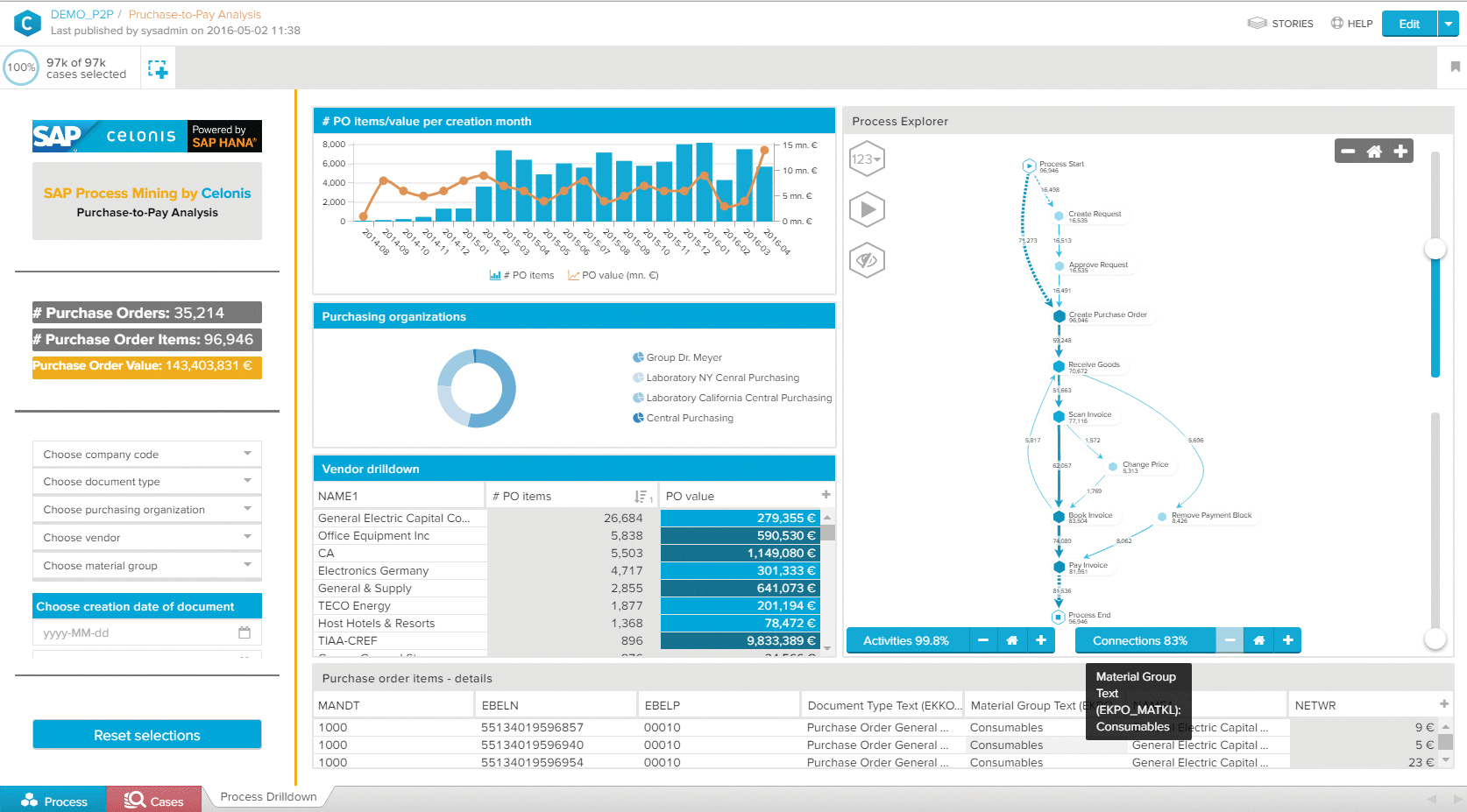Toggle the eye visibility hexagon icon
Screen dimensions: 1467x812
pyautogui.click(x=867, y=260)
